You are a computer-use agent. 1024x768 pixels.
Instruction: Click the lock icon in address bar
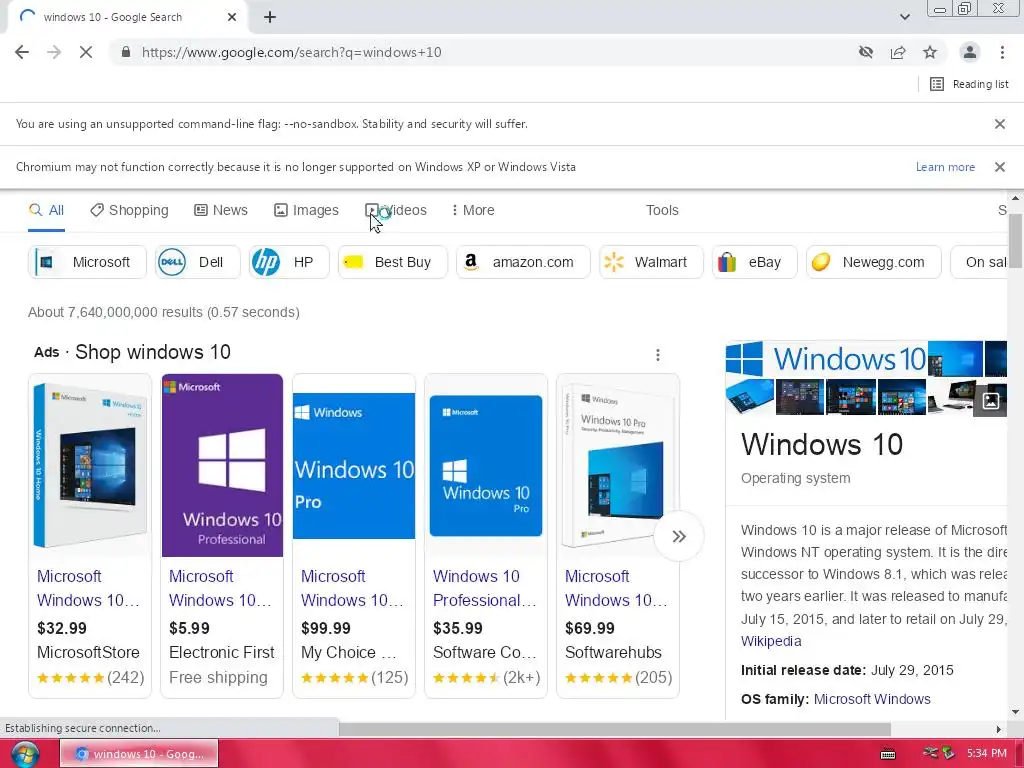[x=126, y=52]
